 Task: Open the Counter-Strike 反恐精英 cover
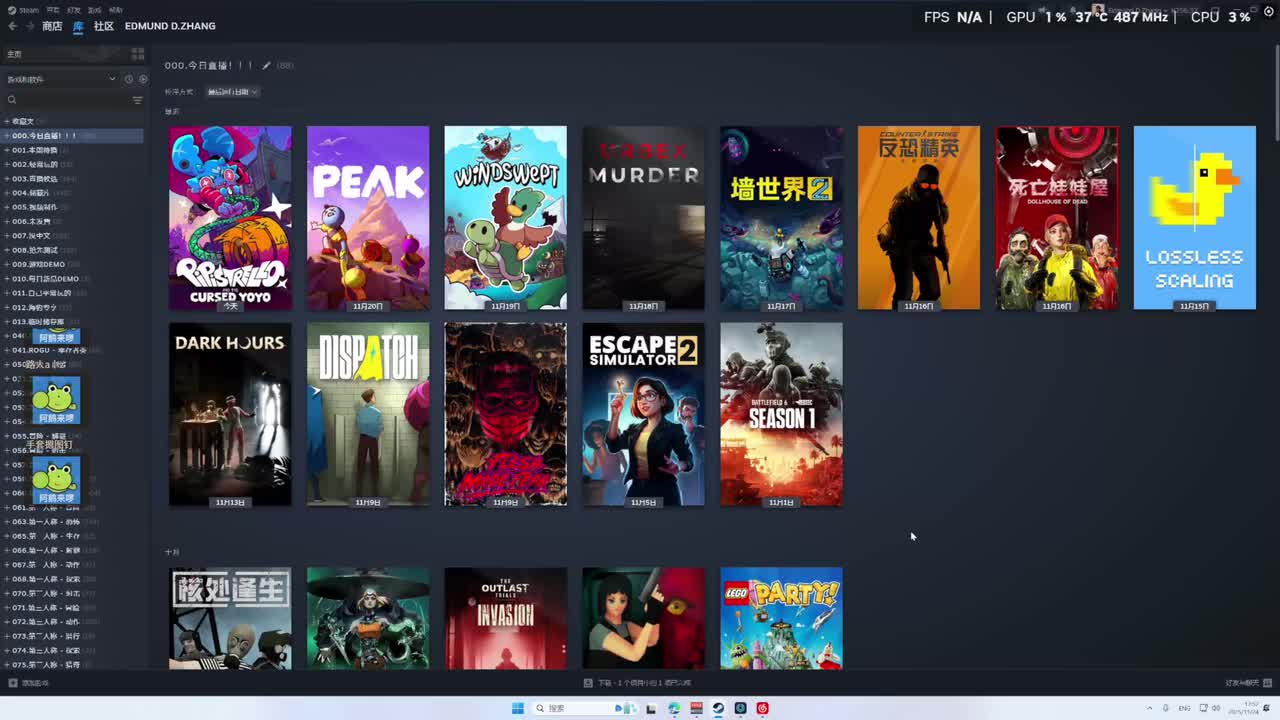[919, 217]
